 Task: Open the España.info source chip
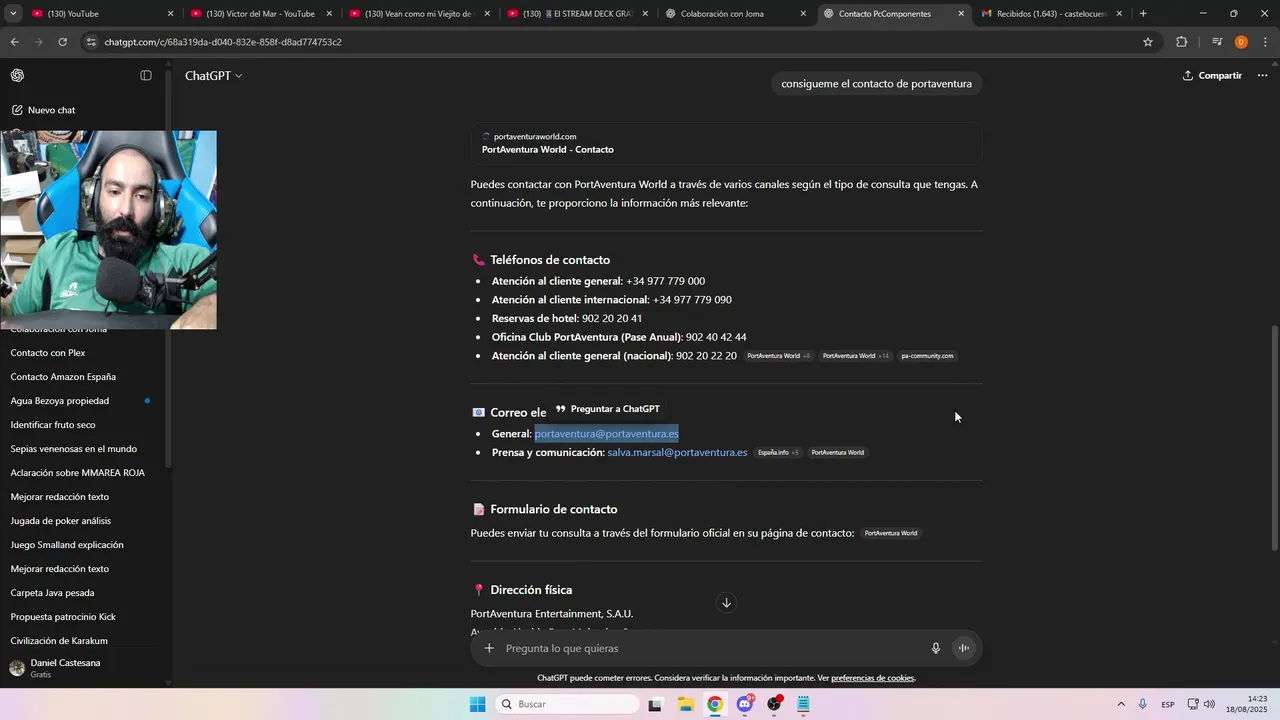778,453
